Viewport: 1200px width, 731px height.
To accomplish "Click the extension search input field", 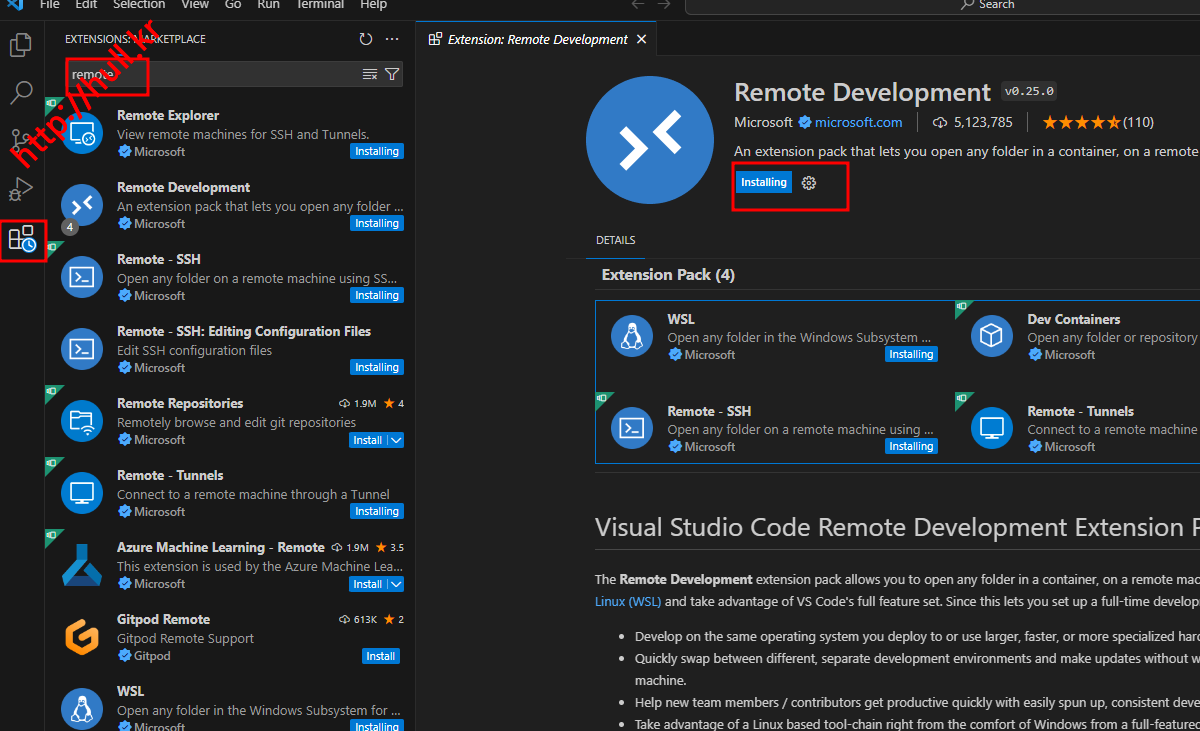I will coord(210,74).
